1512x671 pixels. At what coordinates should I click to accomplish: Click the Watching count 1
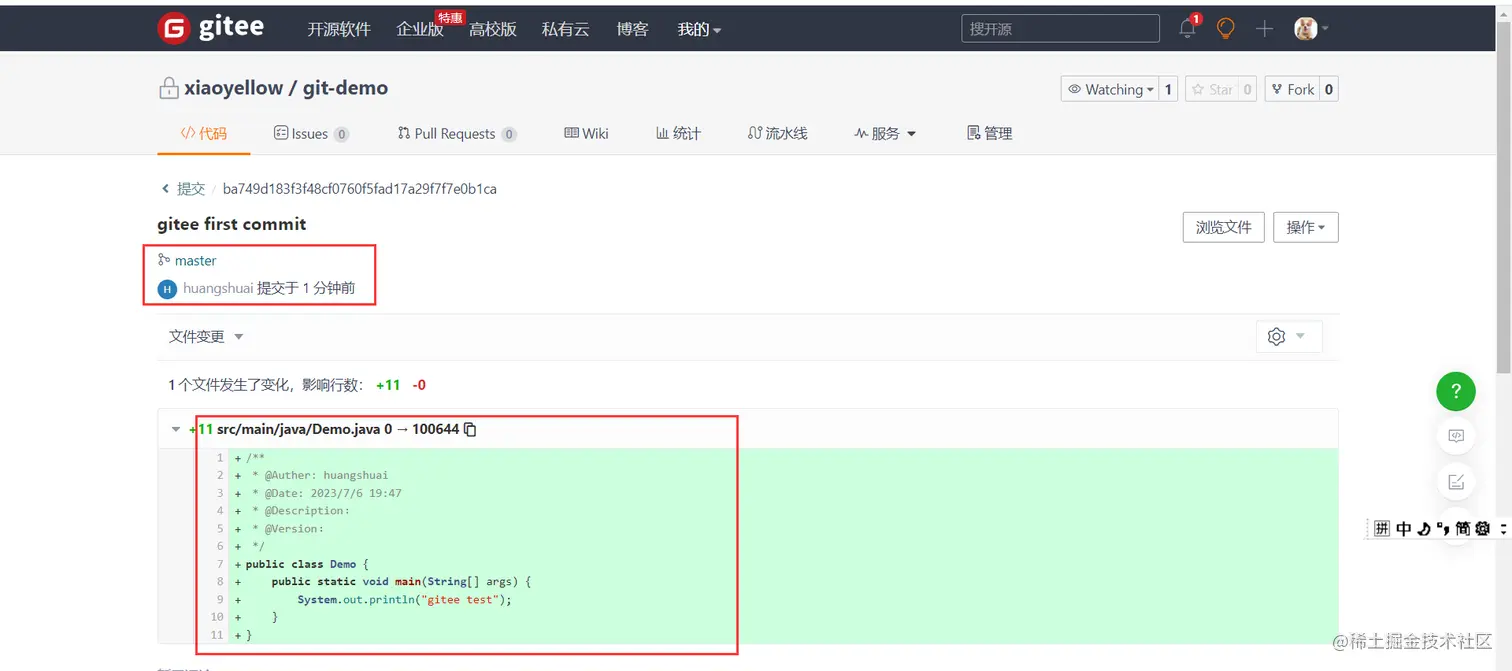click(x=1168, y=89)
